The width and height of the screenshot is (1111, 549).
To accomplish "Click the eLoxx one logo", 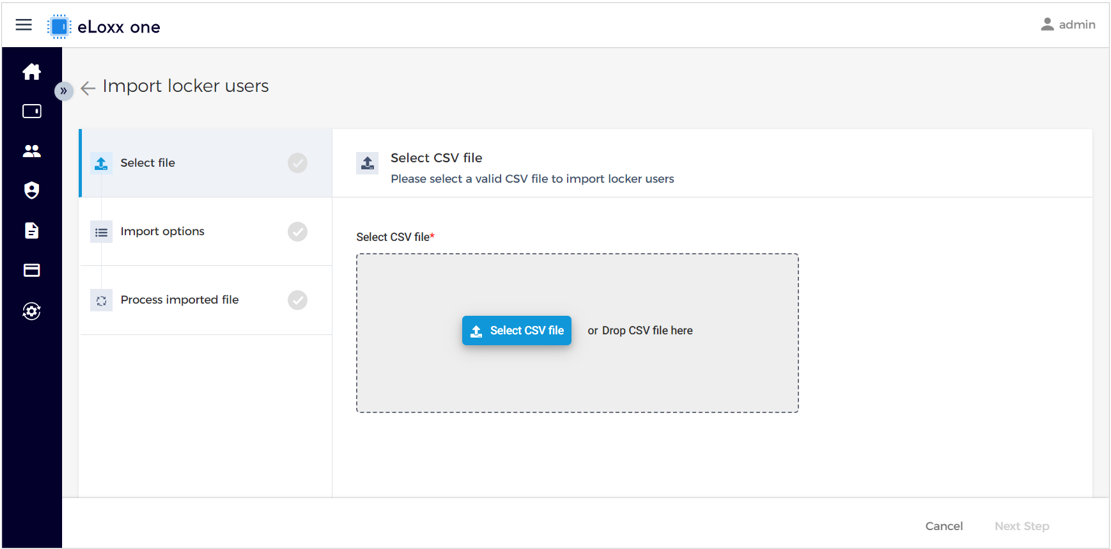I will click(x=104, y=27).
